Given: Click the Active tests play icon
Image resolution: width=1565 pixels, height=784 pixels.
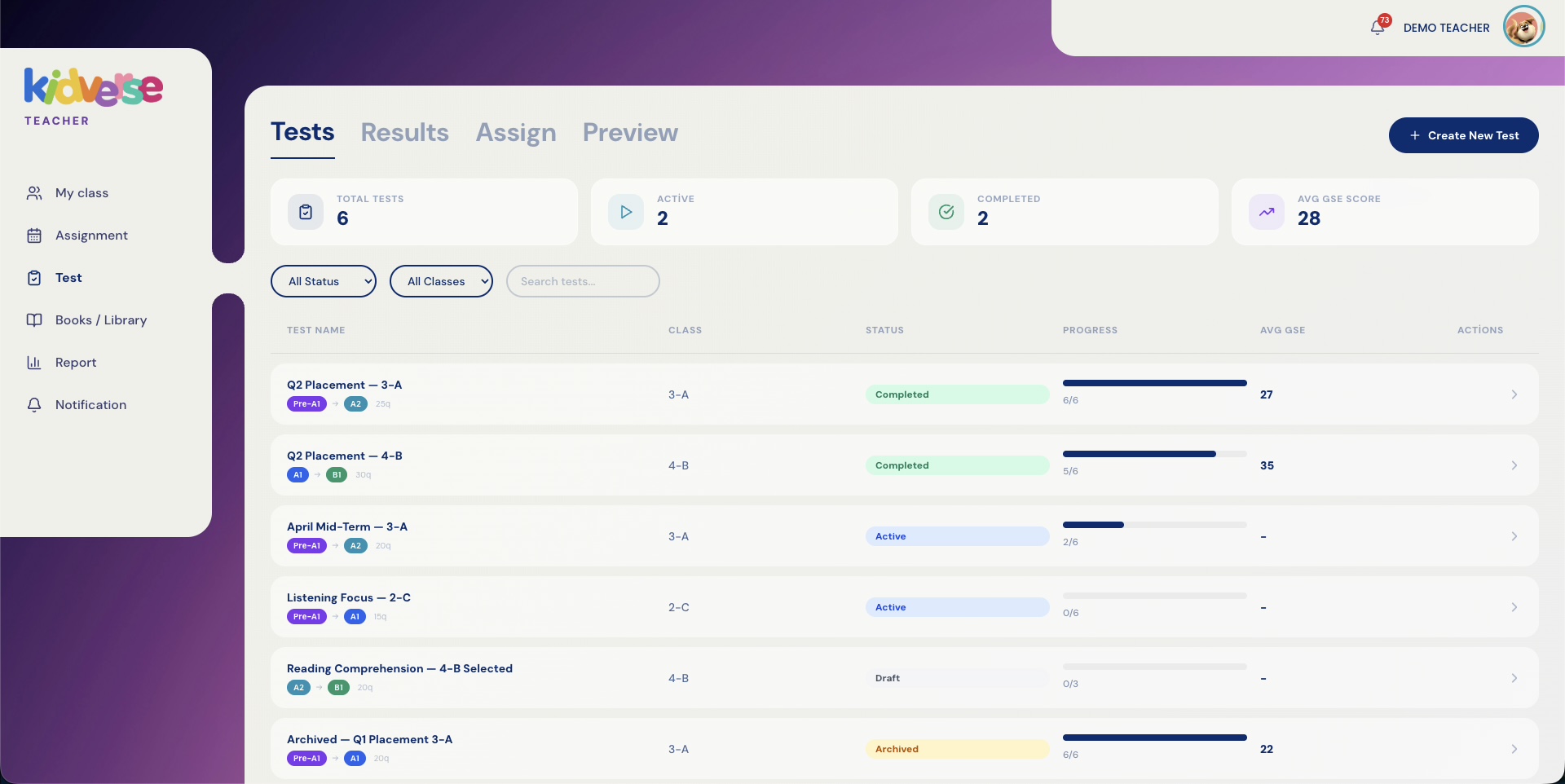Looking at the screenshot, I should tap(626, 213).
